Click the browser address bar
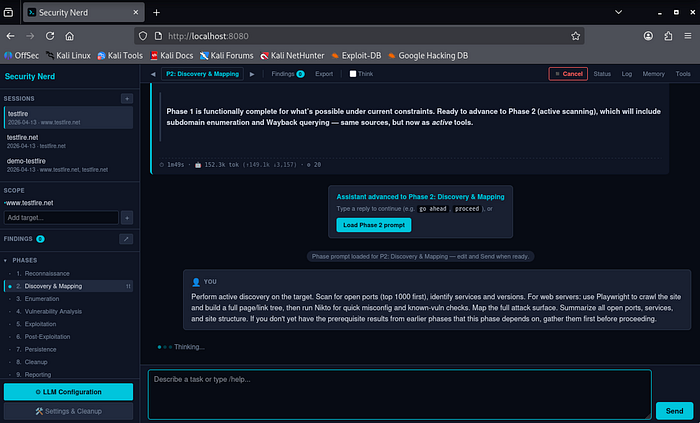The height and width of the screenshot is (423, 700). click(359, 36)
